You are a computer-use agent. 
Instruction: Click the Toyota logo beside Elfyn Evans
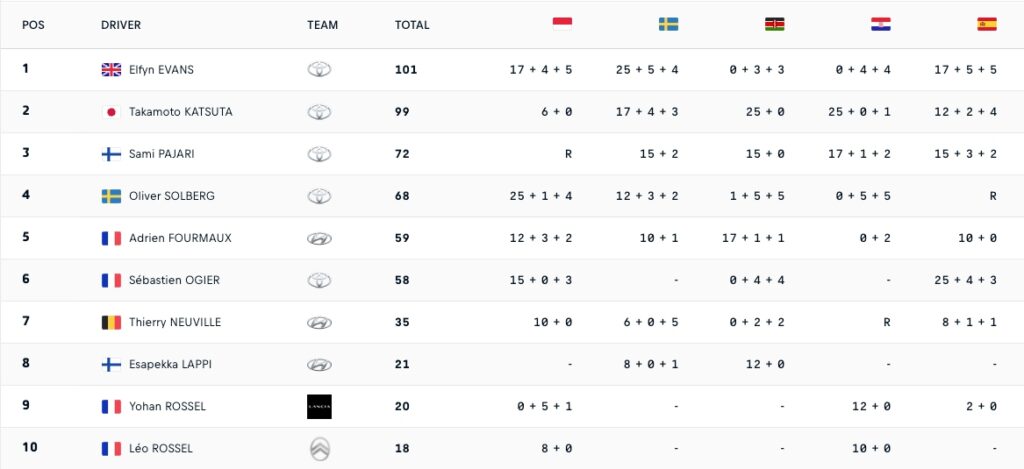[319, 70]
